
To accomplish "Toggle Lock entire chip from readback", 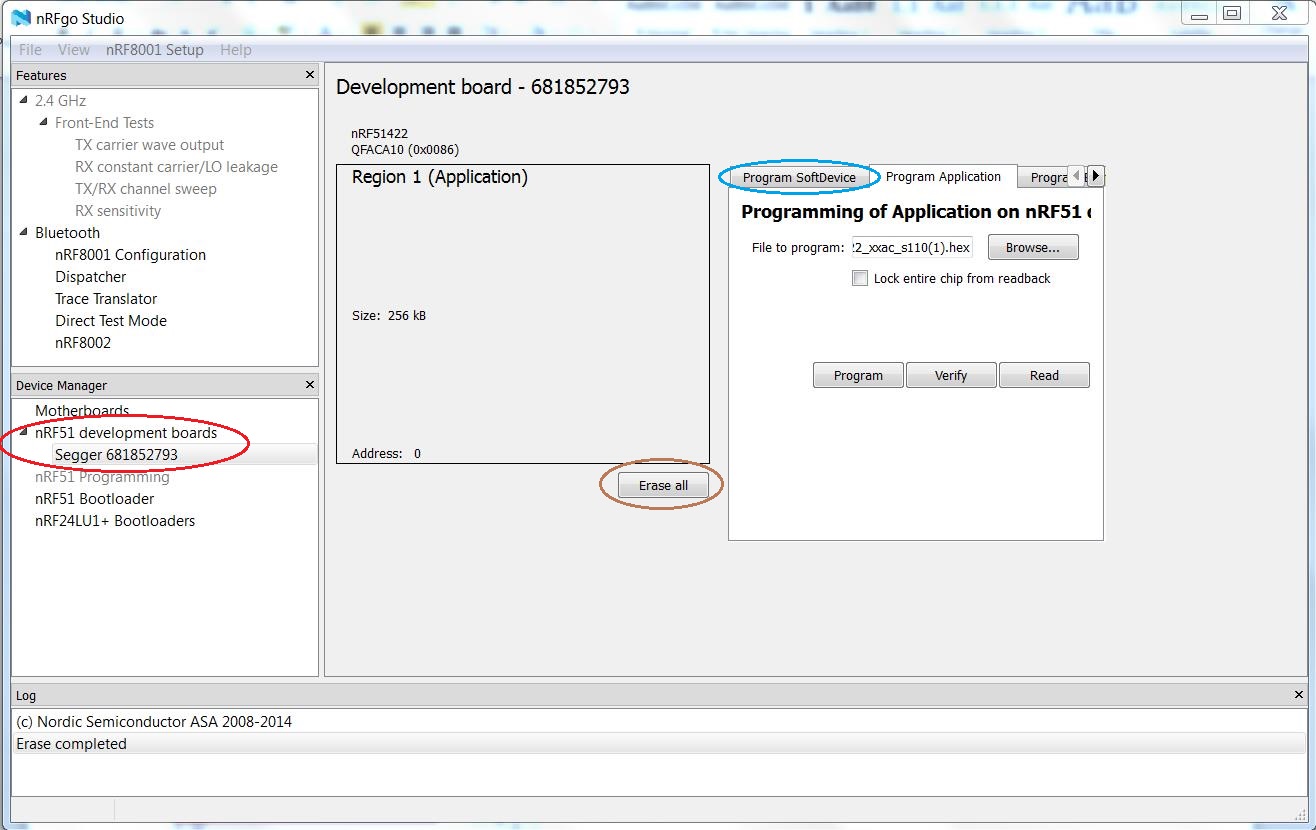I will click(860, 279).
